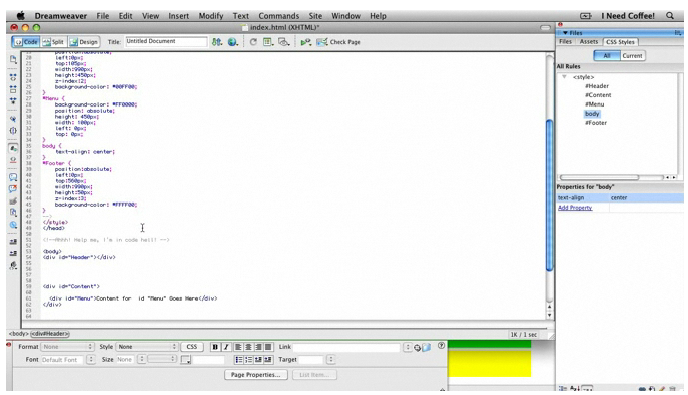Click the Align Center icon in Properties
The image size is (688, 395).
(248, 347)
